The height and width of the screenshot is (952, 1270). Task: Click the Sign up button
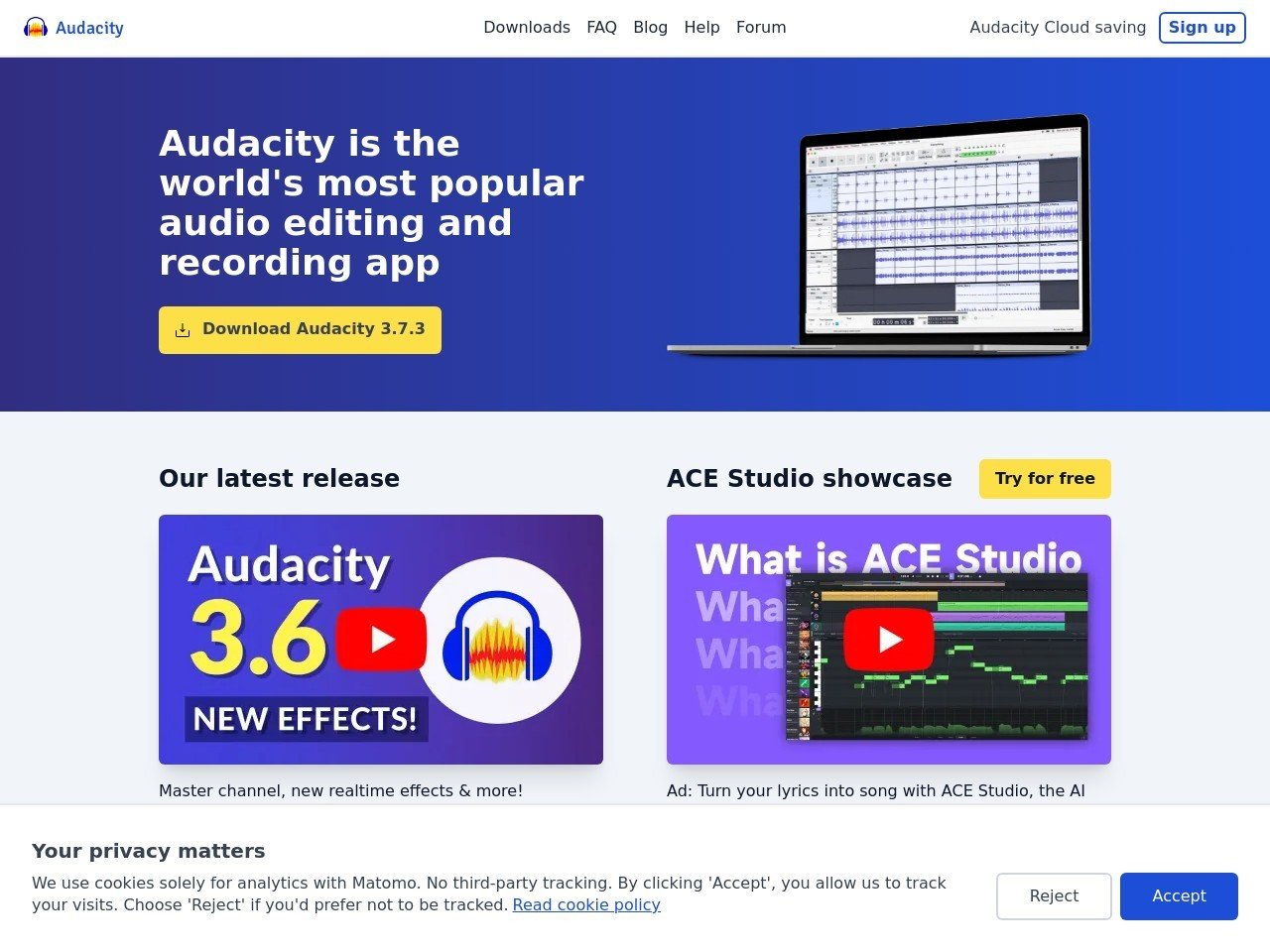1202,28
